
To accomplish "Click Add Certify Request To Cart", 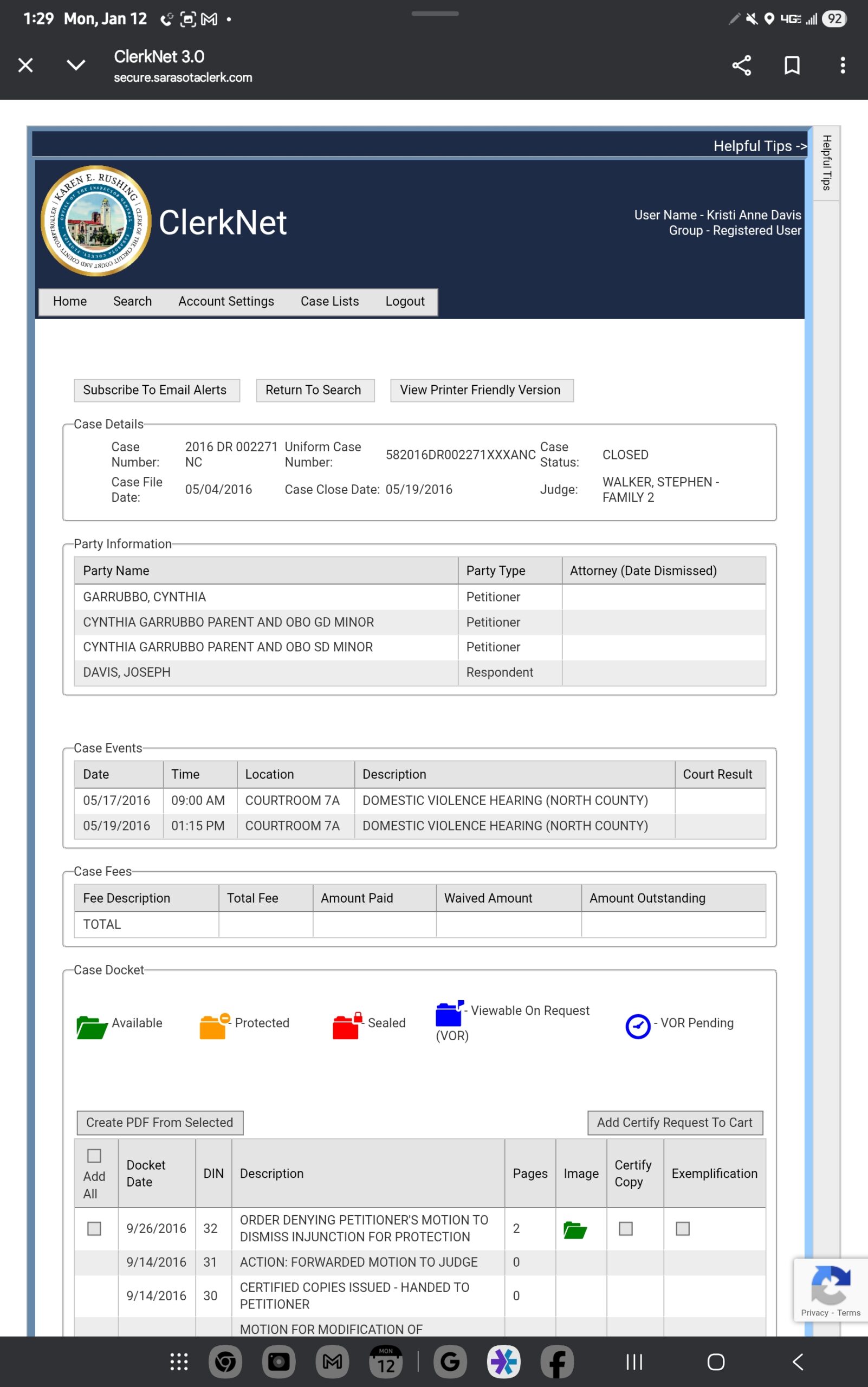I will [675, 1123].
